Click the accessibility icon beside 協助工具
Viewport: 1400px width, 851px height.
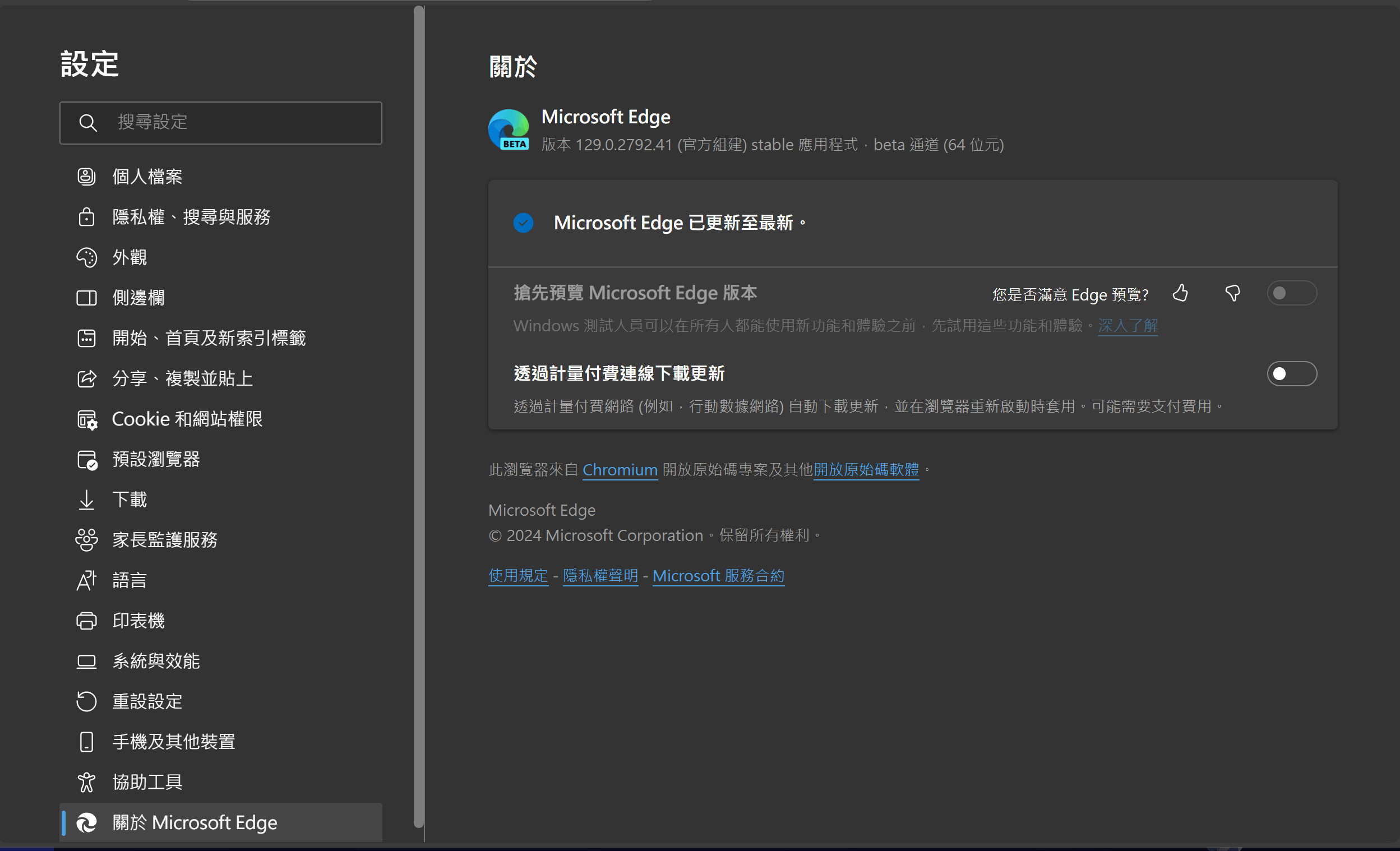coord(86,781)
